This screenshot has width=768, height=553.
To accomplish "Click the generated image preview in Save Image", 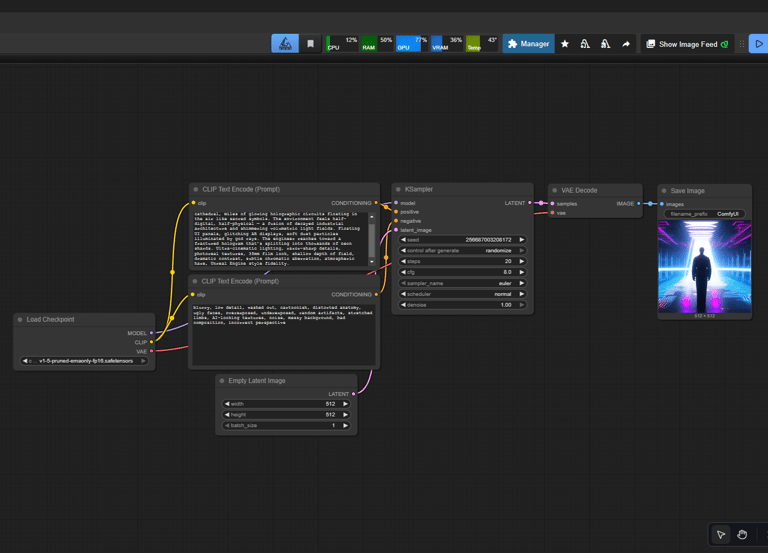I will (x=704, y=266).
